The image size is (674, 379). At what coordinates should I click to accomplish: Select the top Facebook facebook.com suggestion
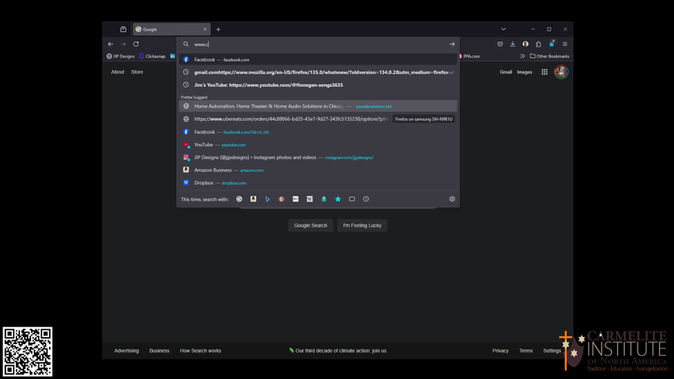tap(318, 60)
